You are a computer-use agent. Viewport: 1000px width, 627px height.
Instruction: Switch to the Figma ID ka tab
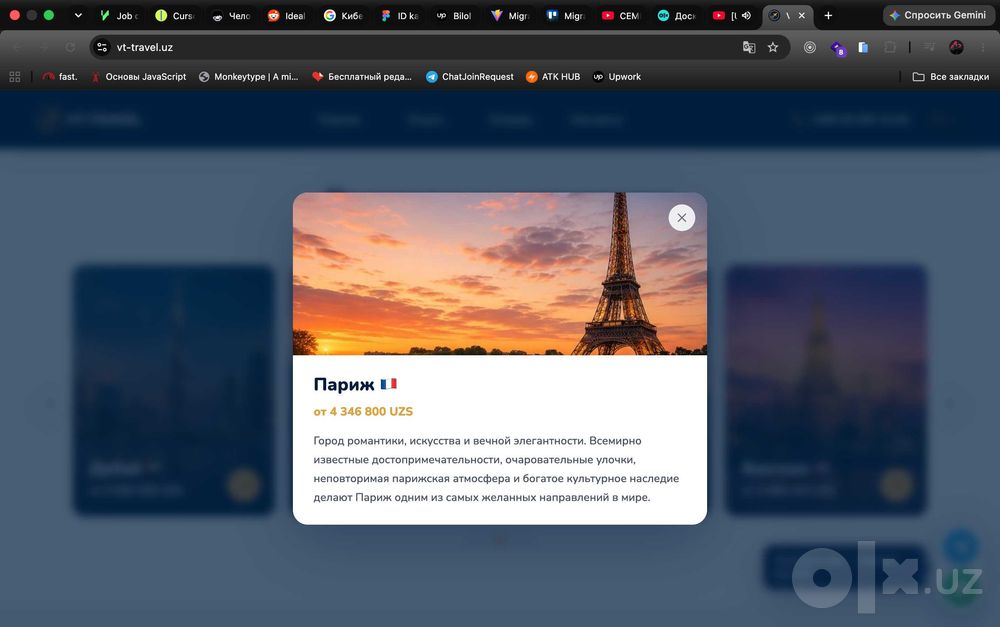click(x=399, y=15)
